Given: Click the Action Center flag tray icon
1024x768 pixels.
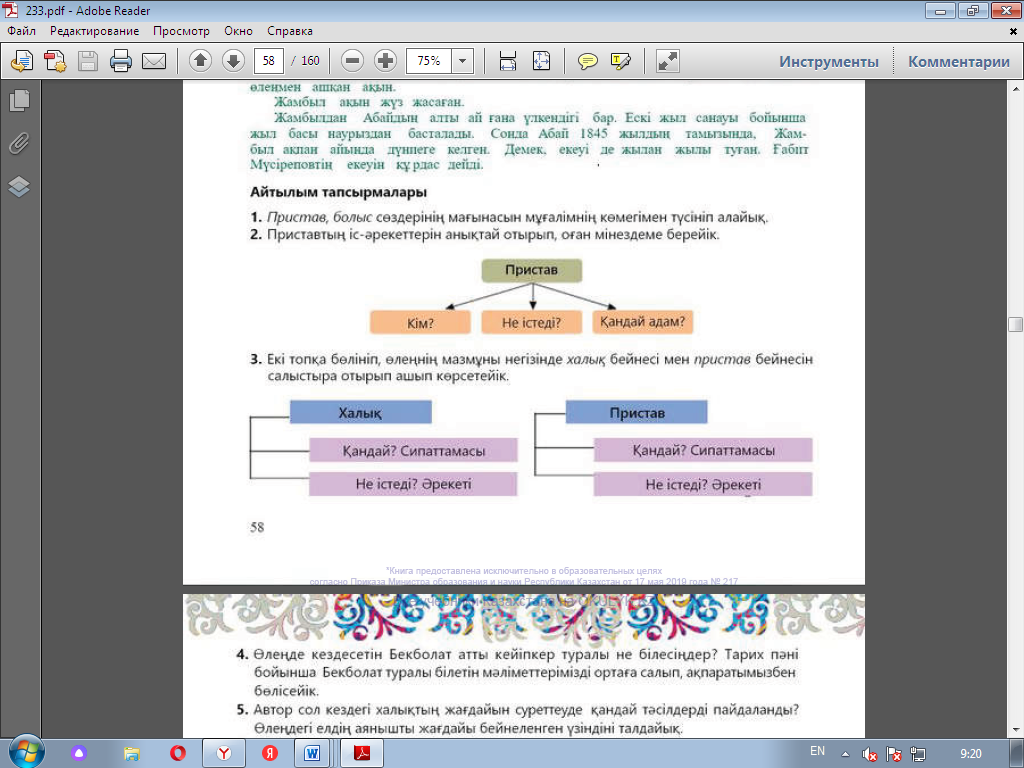Looking at the screenshot, I should 894,754.
